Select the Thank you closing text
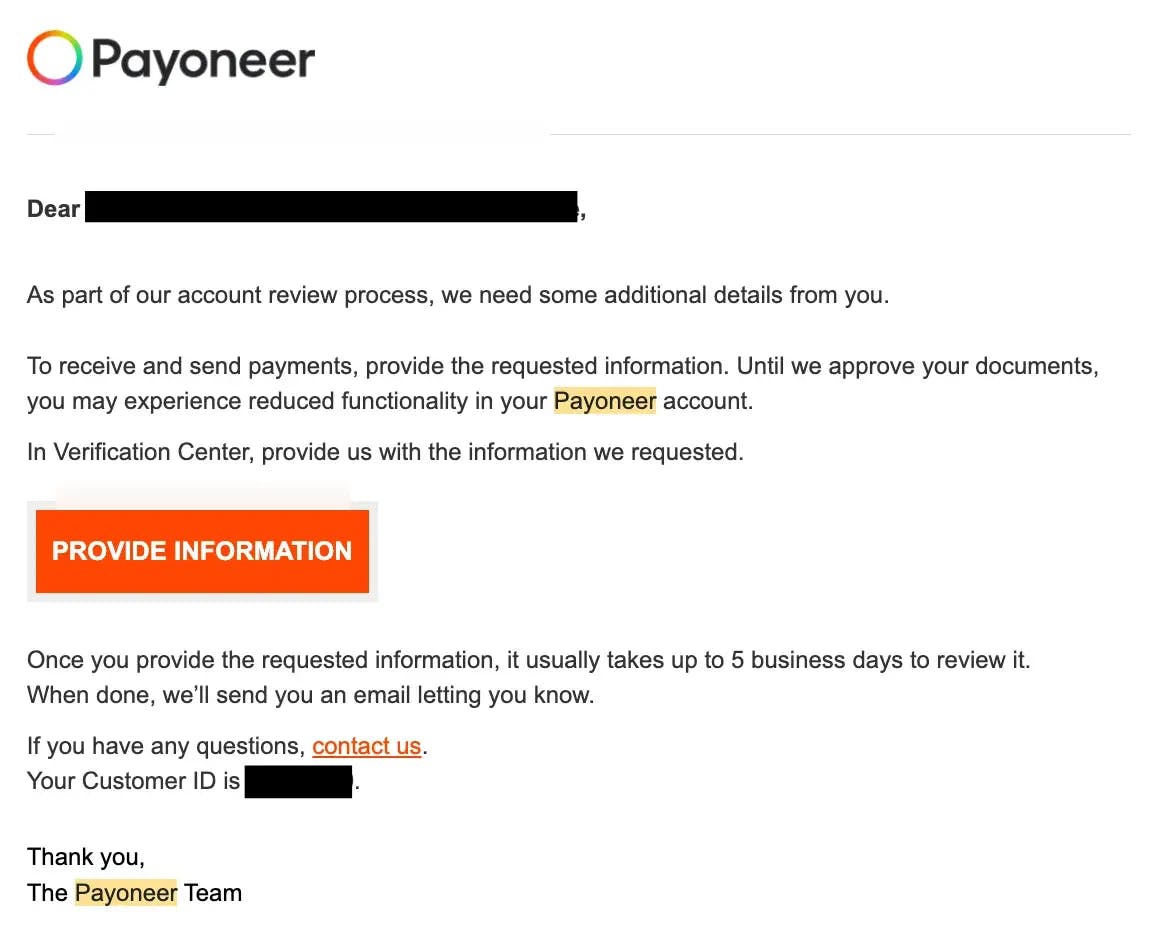The height and width of the screenshot is (934, 1158). (86, 857)
